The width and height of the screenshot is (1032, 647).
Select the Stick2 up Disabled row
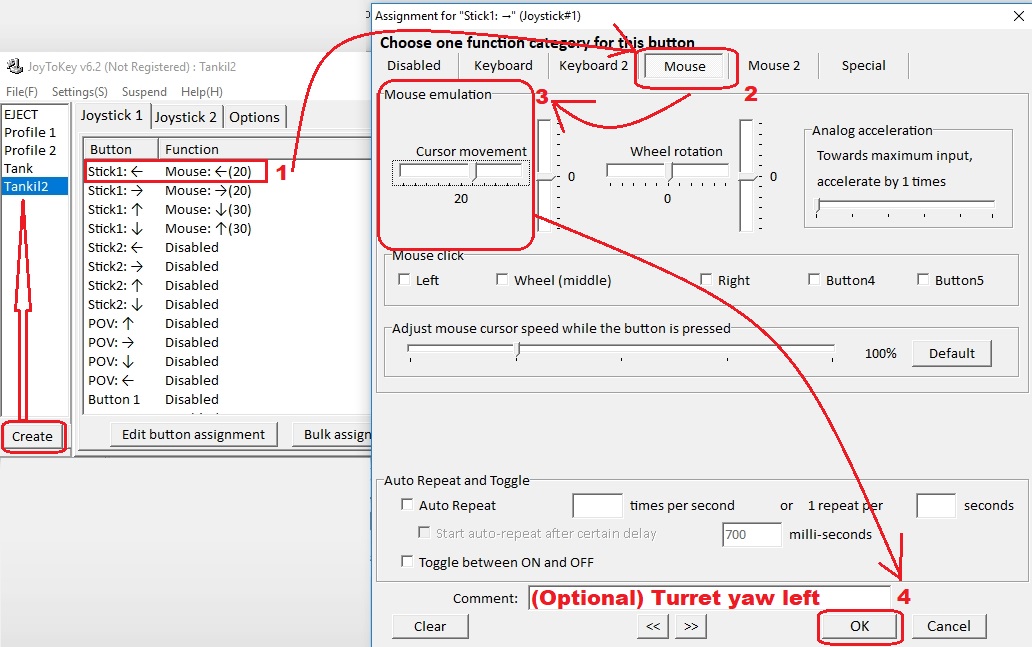(228, 285)
